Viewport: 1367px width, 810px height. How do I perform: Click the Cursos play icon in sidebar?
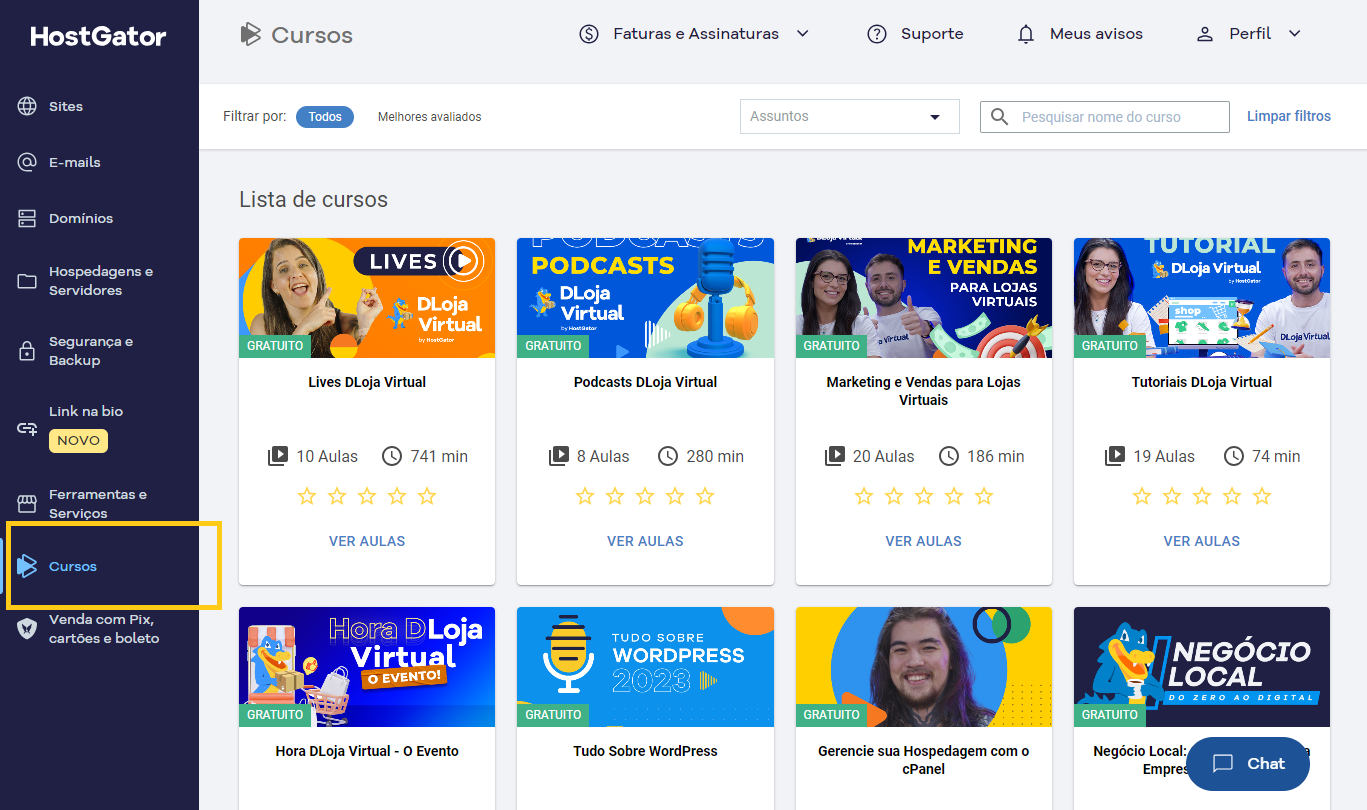[x=27, y=566]
